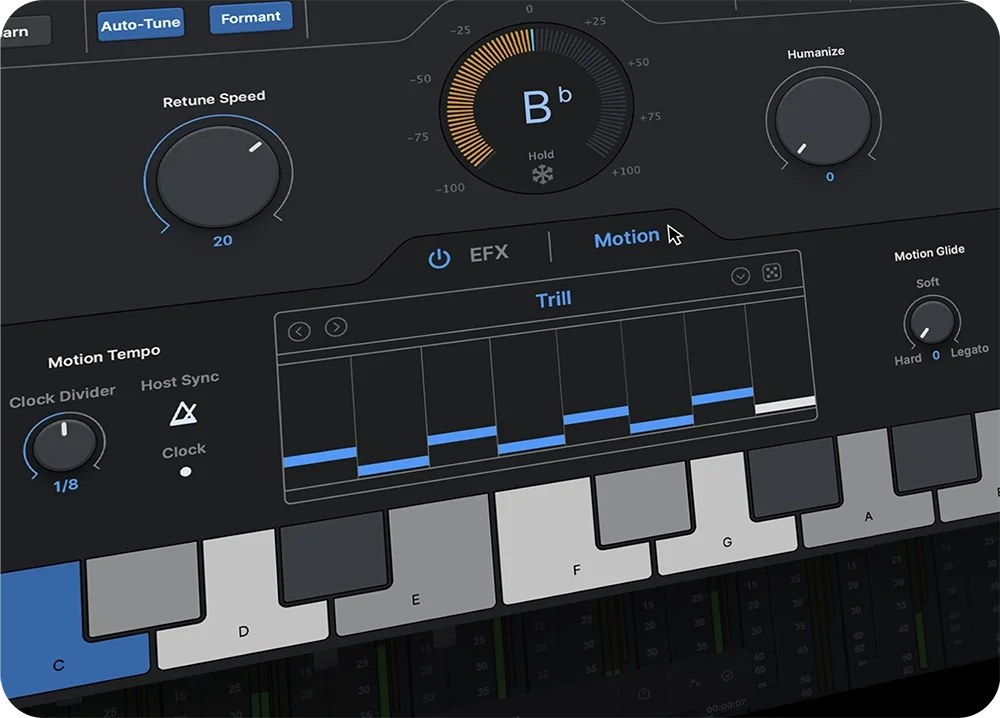Select the Clock radio dot
The image size is (1000, 718).
point(186,472)
